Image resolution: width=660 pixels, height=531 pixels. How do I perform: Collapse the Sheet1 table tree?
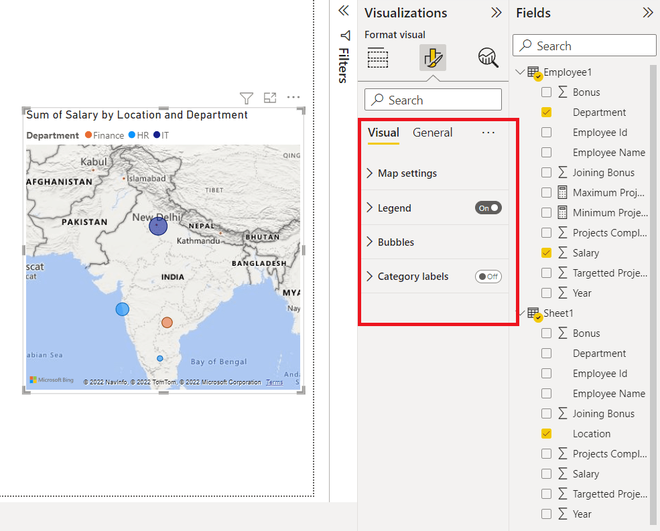click(522, 313)
